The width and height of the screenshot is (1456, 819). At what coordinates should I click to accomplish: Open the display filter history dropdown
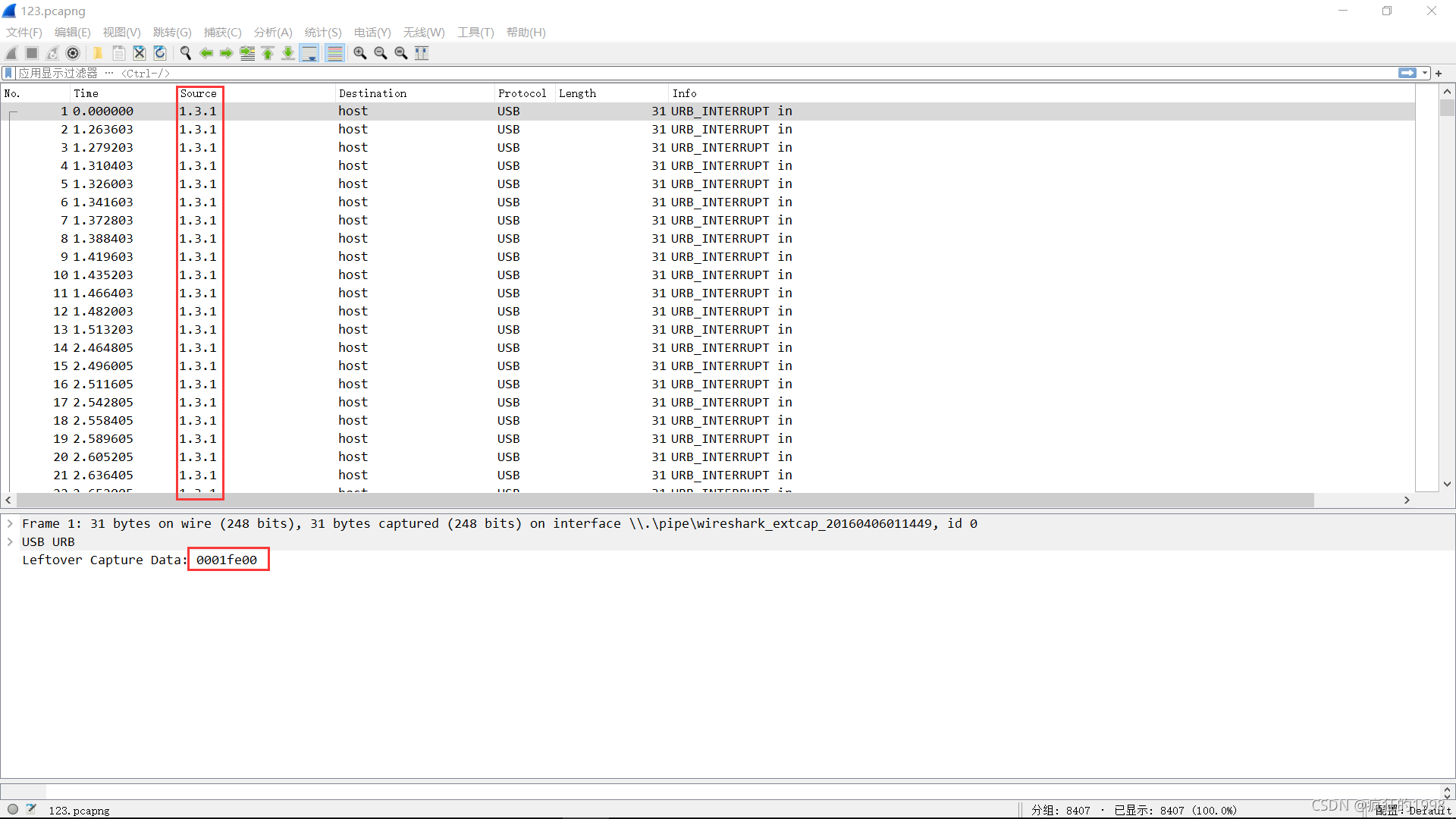[x=1425, y=73]
